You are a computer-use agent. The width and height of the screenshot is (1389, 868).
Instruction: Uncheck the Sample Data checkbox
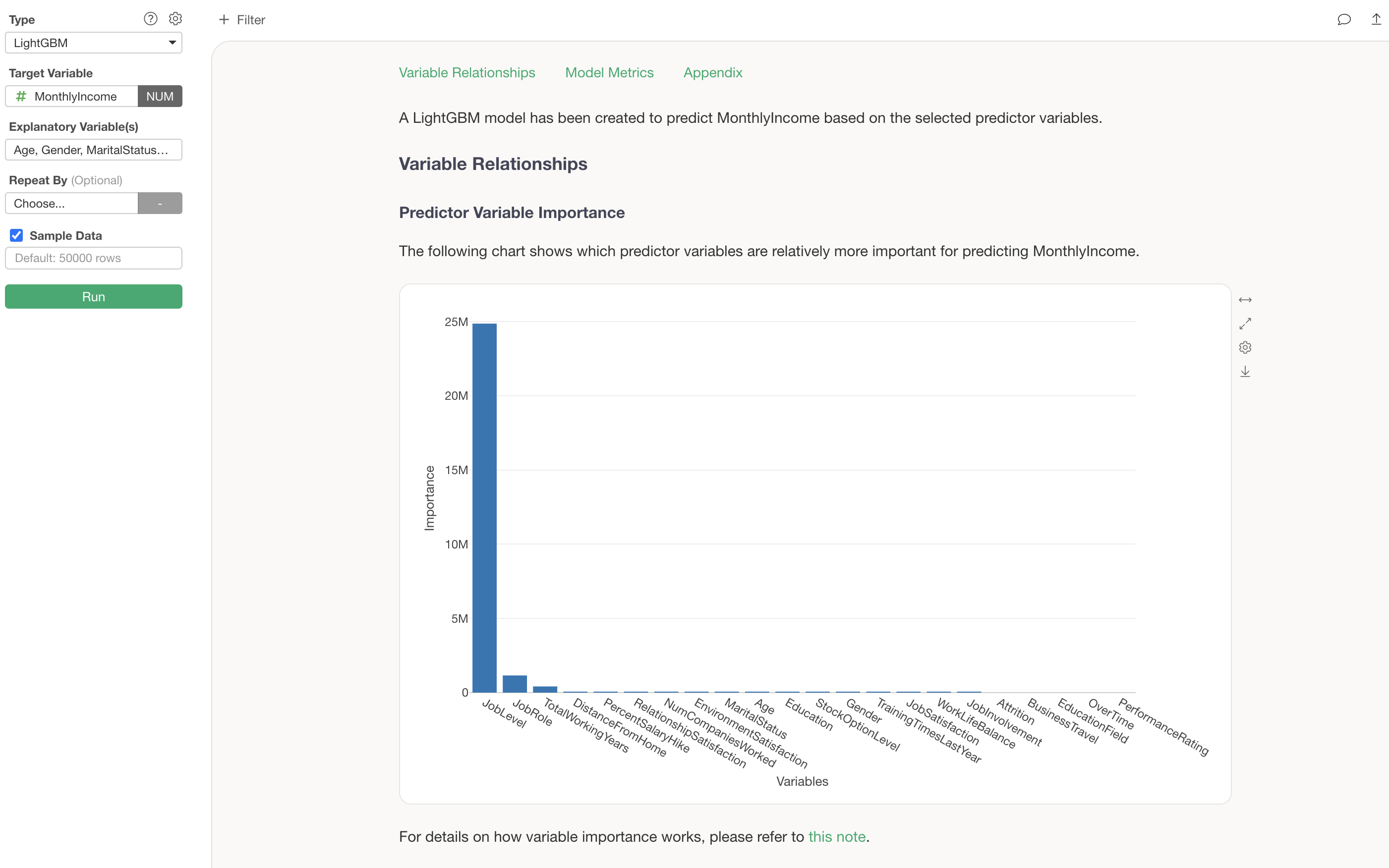[x=17, y=235]
